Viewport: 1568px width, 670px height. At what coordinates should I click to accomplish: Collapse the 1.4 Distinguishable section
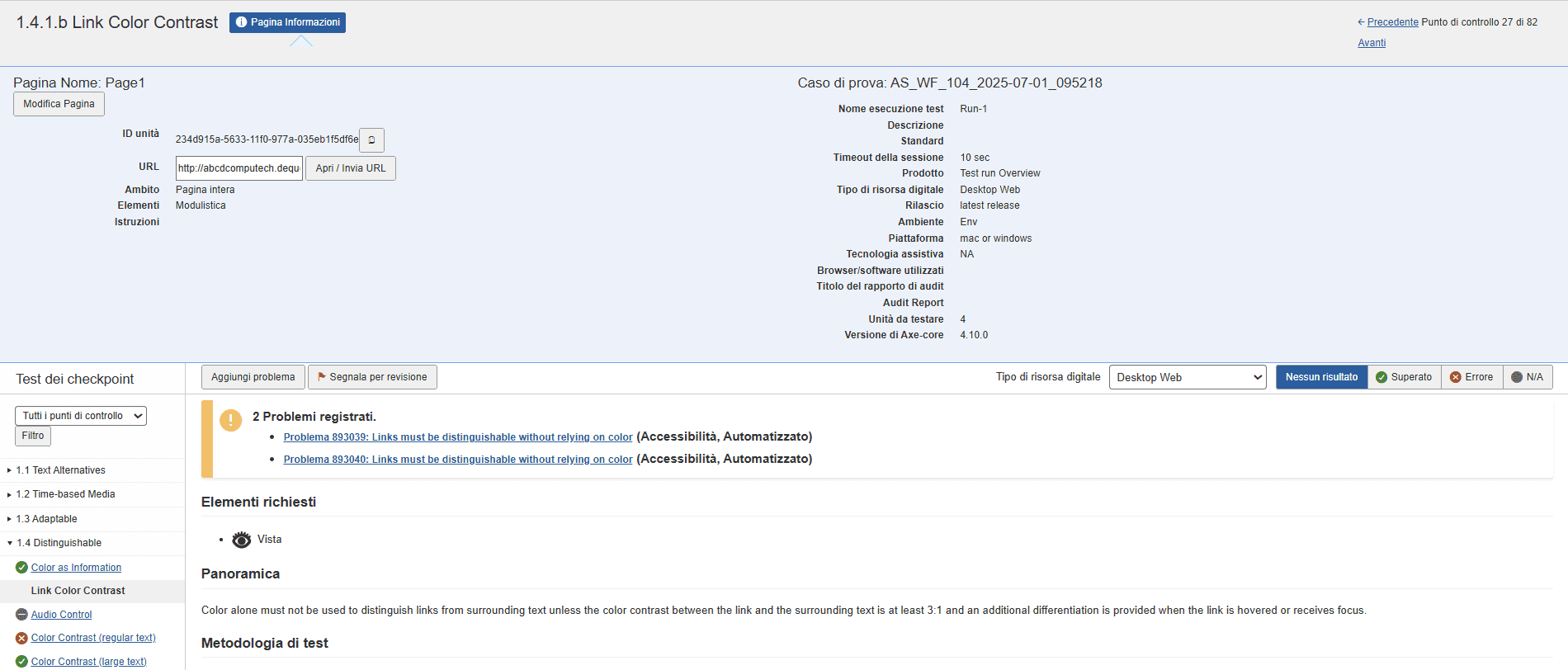[59, 543]
